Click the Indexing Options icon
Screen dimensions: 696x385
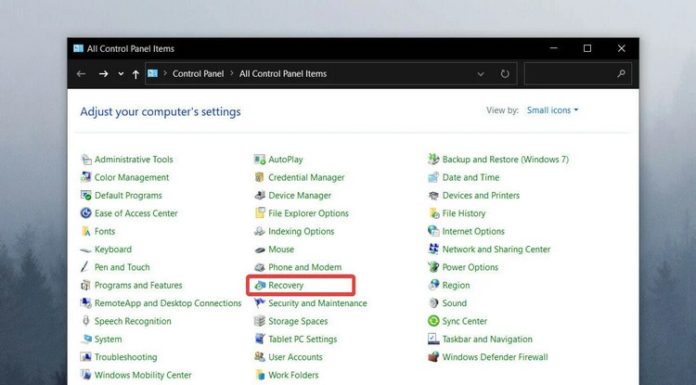click(x=259, y=231)
